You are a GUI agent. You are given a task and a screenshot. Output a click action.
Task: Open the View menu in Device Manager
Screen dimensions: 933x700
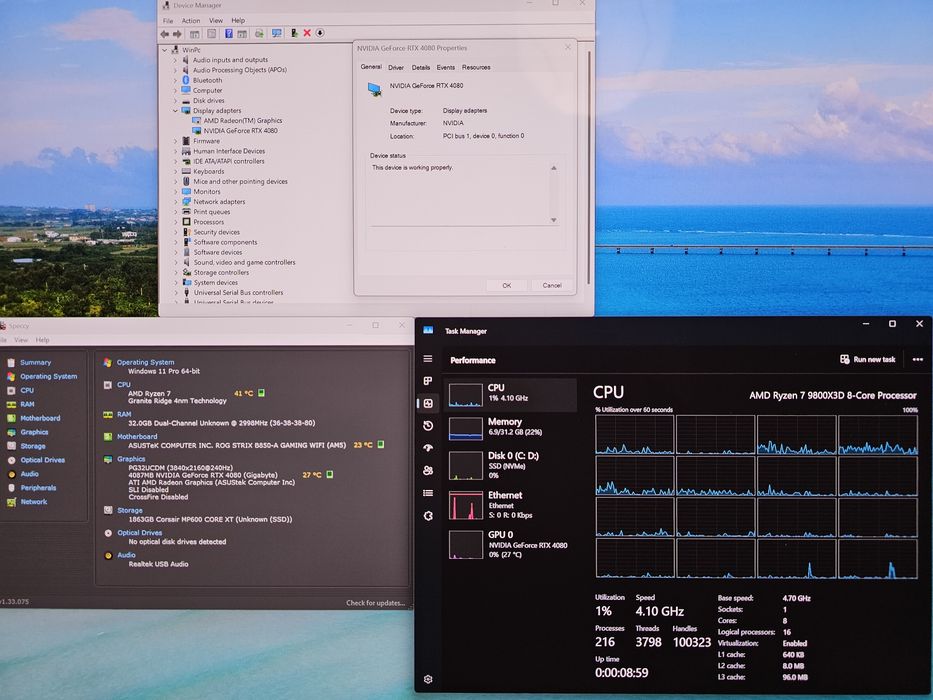(x=215, y=21)
